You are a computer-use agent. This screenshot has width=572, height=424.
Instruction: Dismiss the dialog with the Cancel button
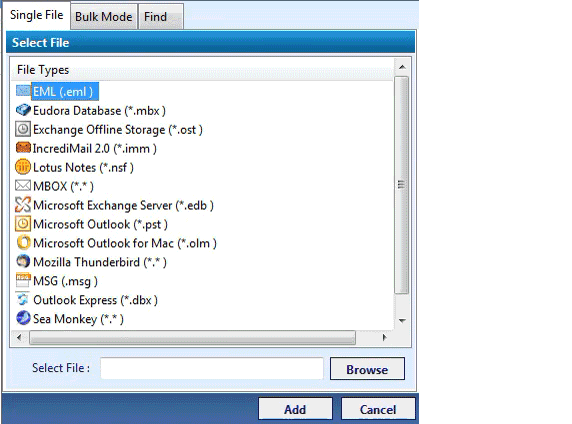pos(378,409)
